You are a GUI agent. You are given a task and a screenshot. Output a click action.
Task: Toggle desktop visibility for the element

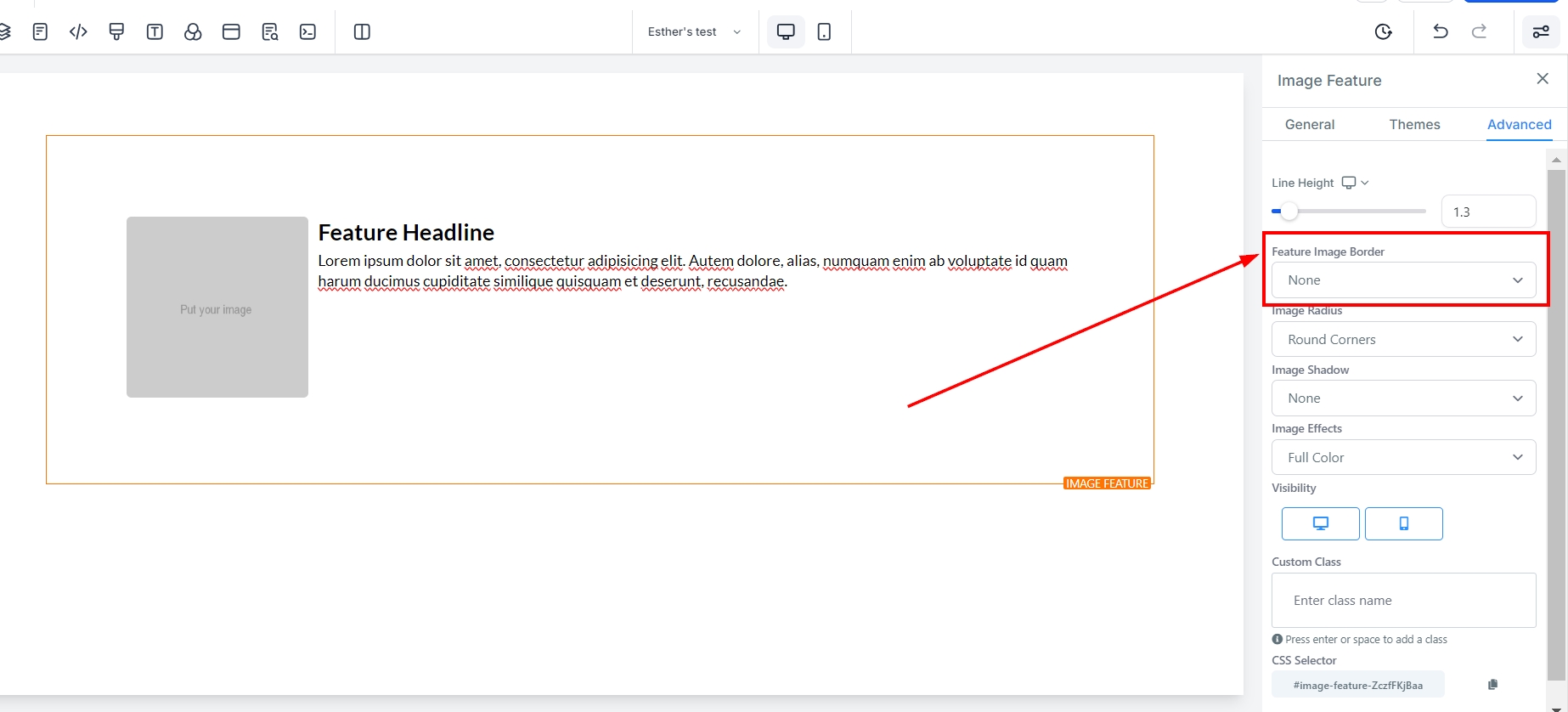(x=1320, y=523)
